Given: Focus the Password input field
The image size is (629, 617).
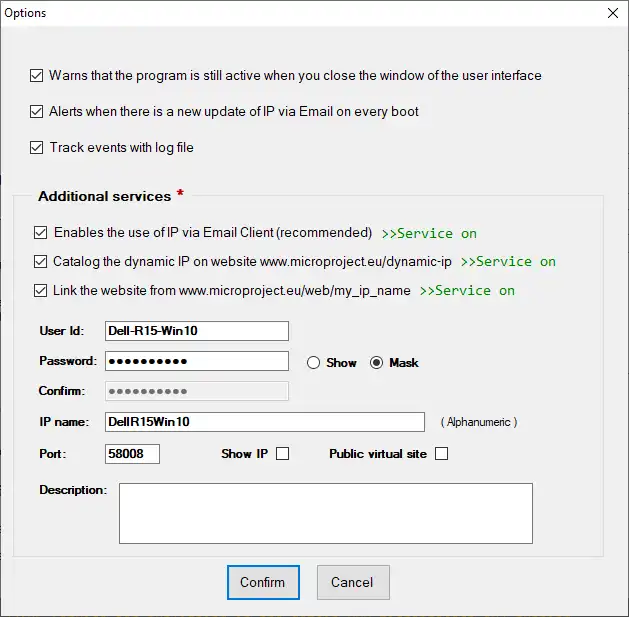Looking at the screenshot, I should point(196,361).
